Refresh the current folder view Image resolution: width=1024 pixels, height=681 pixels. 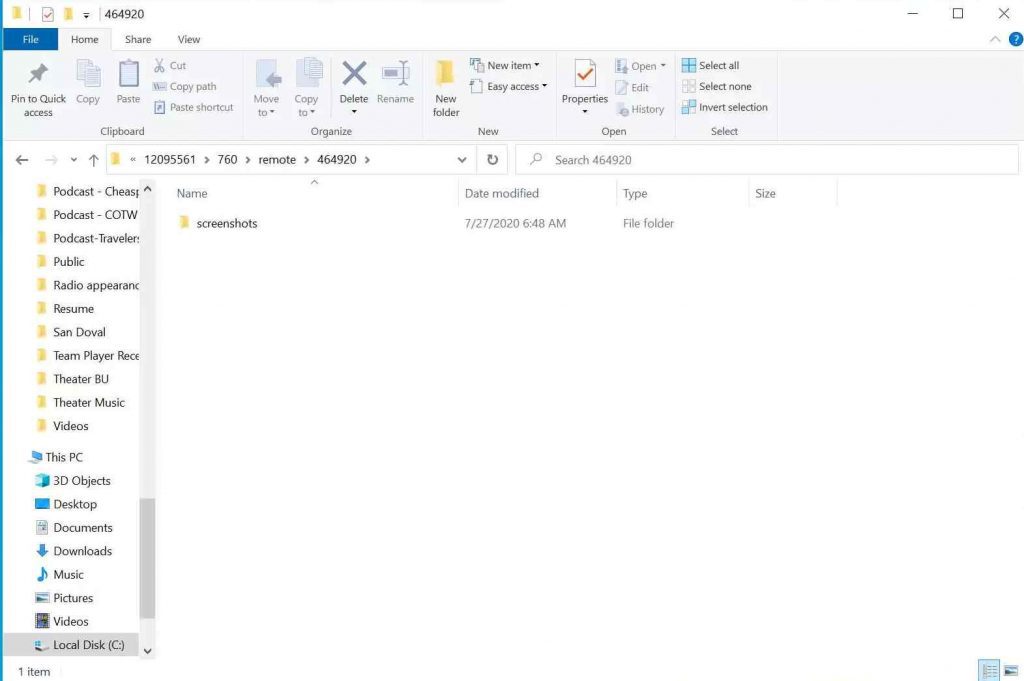tap(492, 160)
